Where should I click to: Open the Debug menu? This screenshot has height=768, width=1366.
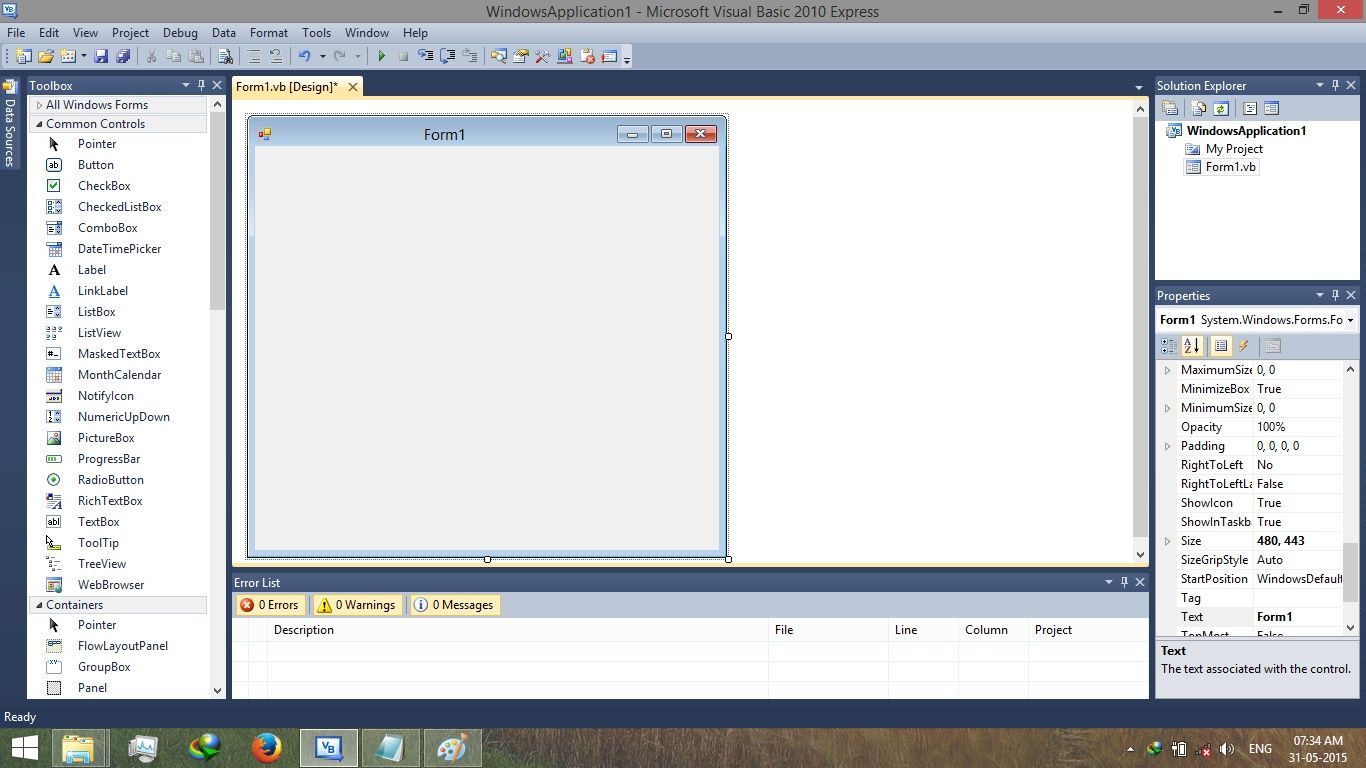179,32
